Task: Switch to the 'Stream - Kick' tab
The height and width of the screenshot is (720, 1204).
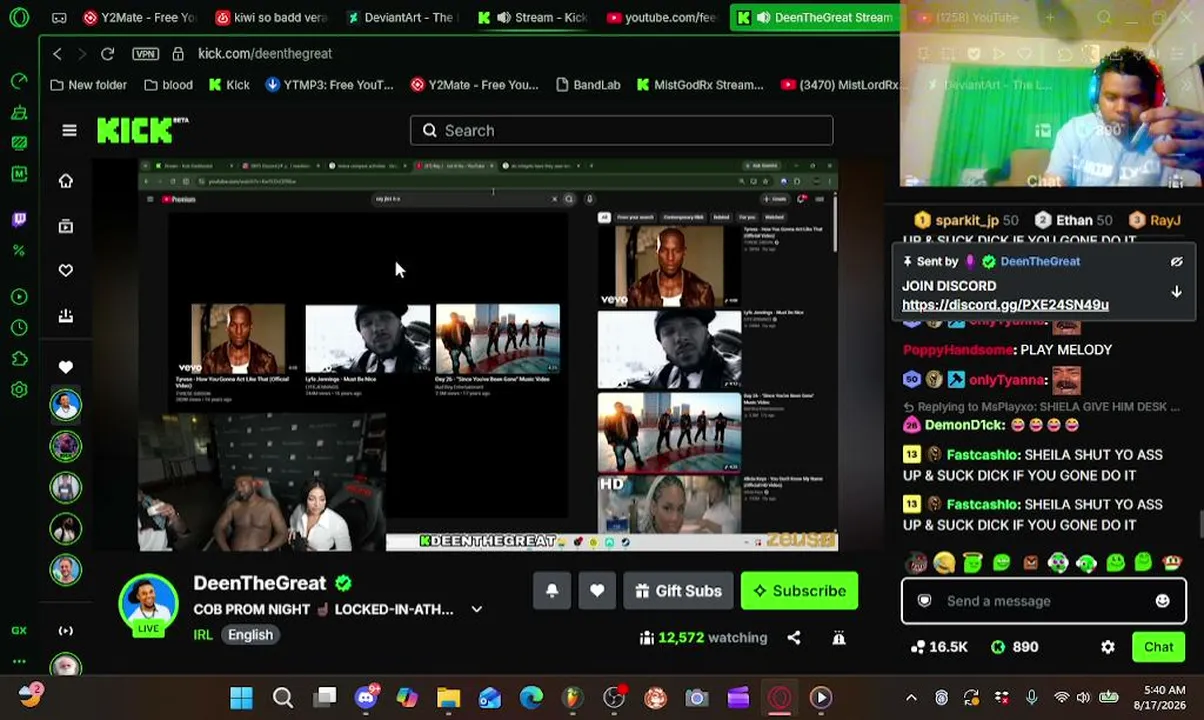Action: pyautogui.click(x=533, y=18)
